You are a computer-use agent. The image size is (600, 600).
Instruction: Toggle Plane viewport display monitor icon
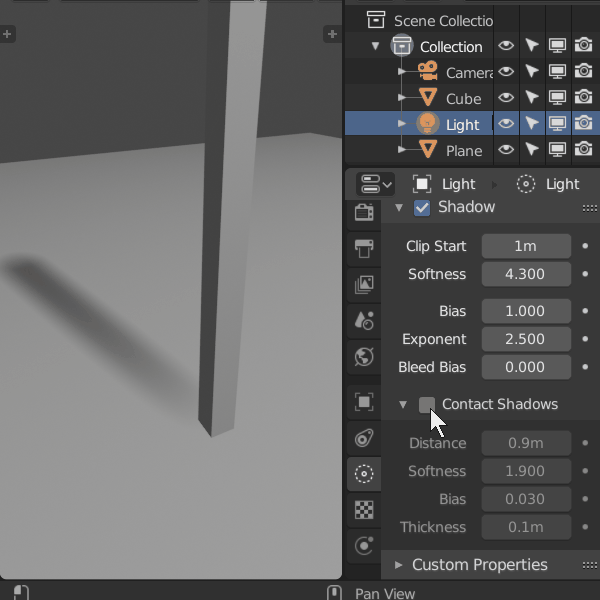coord(558,149)
